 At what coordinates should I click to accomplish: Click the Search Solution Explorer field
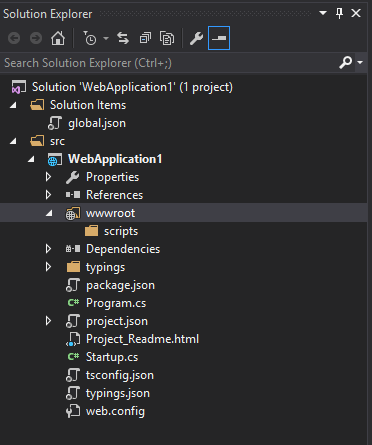tap(168, 63)
